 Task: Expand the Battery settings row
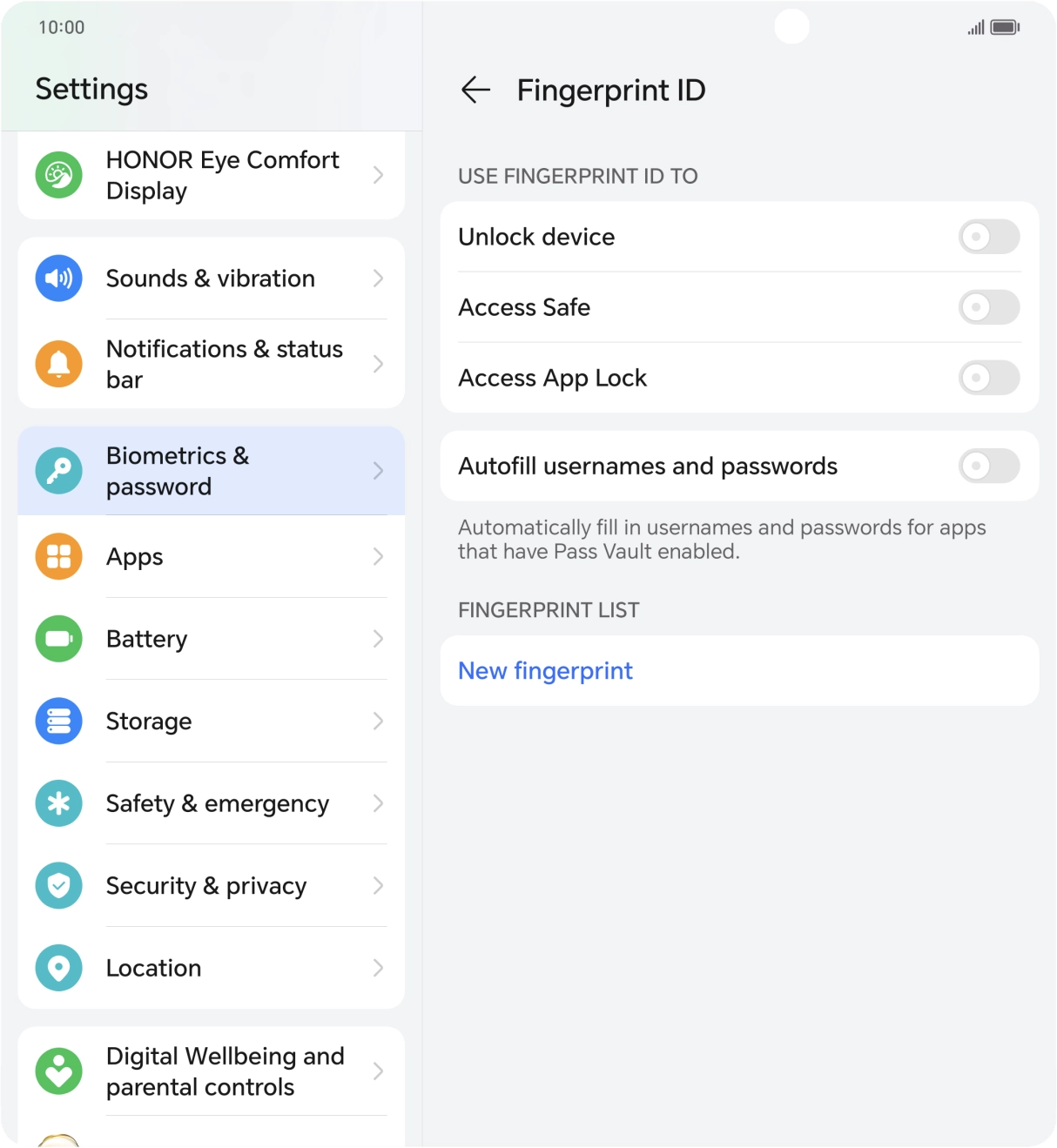tap(379, 638)
